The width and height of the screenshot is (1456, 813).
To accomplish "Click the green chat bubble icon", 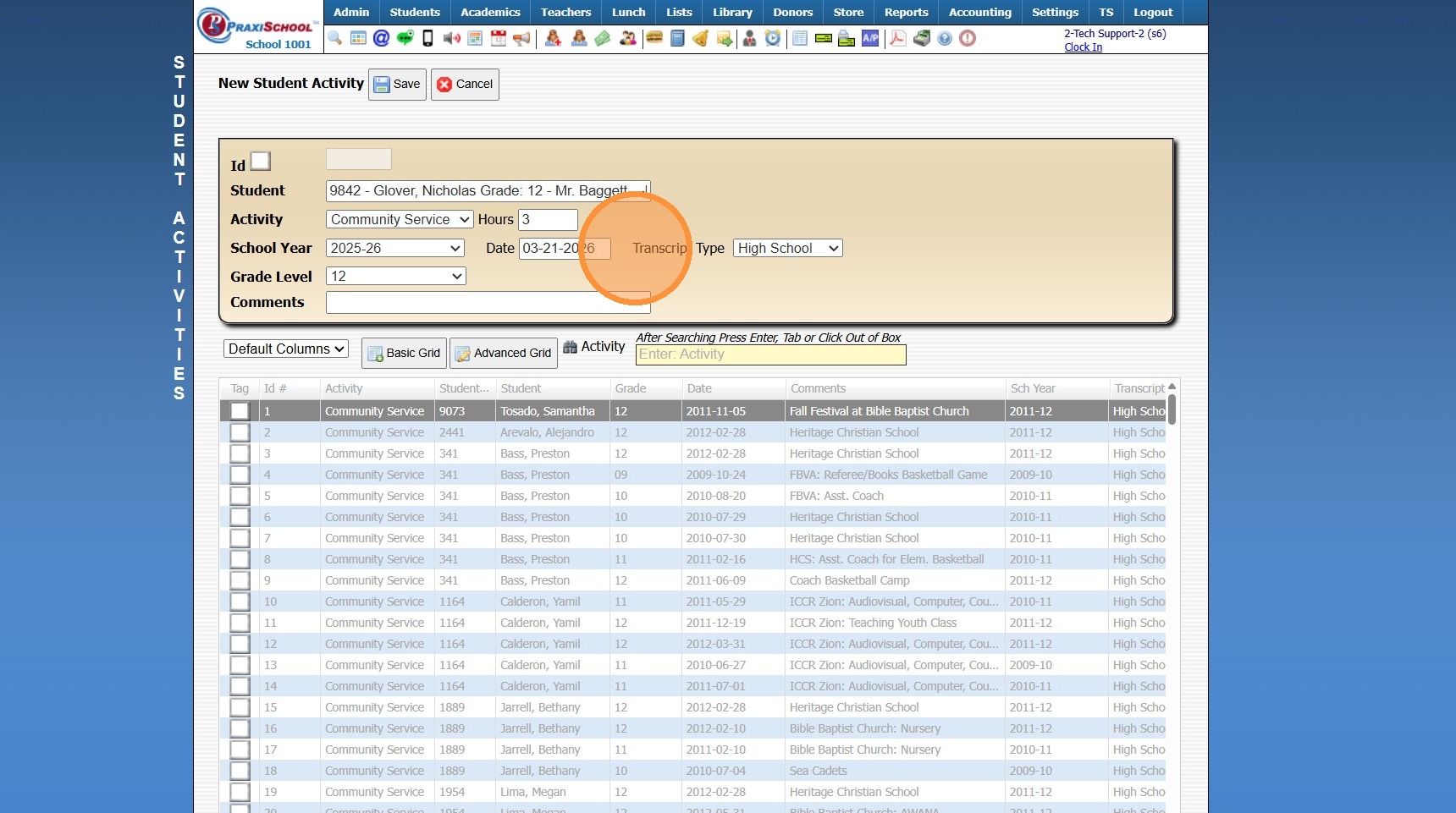I will pyautogui.click(x=405, y=38).
